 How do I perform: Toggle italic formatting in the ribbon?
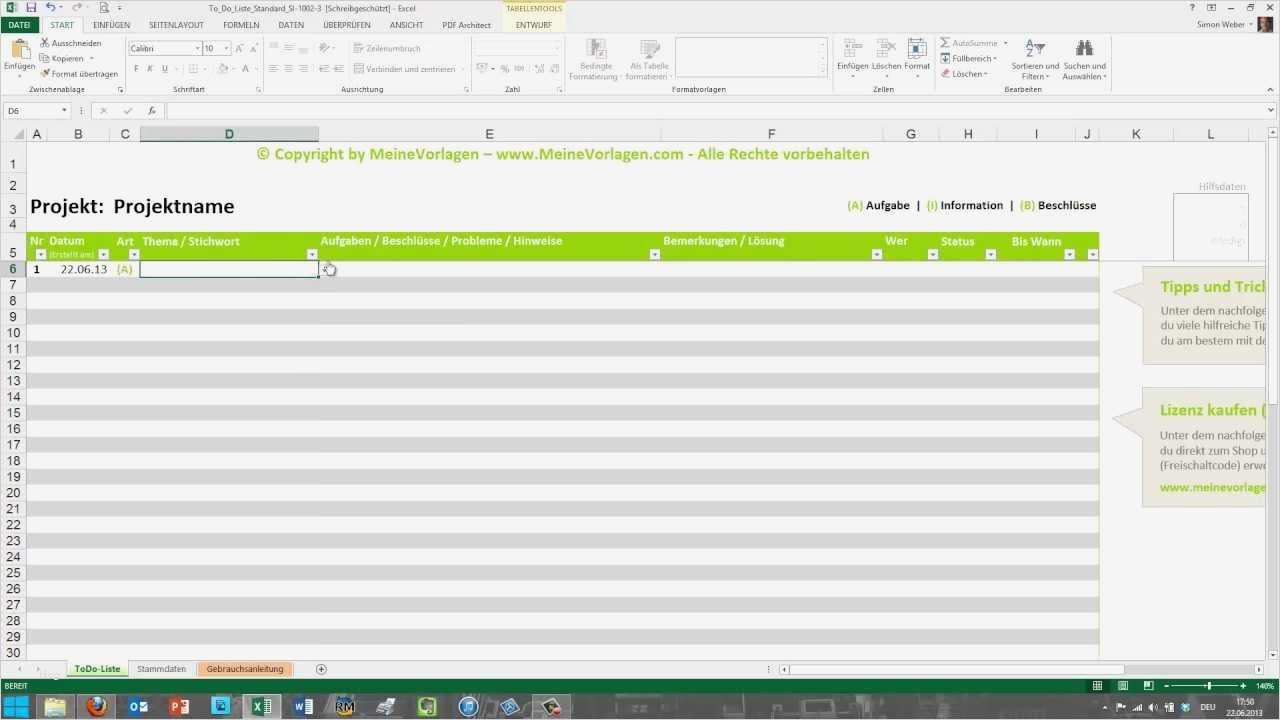pyautogui.click(x=148, y=68)
